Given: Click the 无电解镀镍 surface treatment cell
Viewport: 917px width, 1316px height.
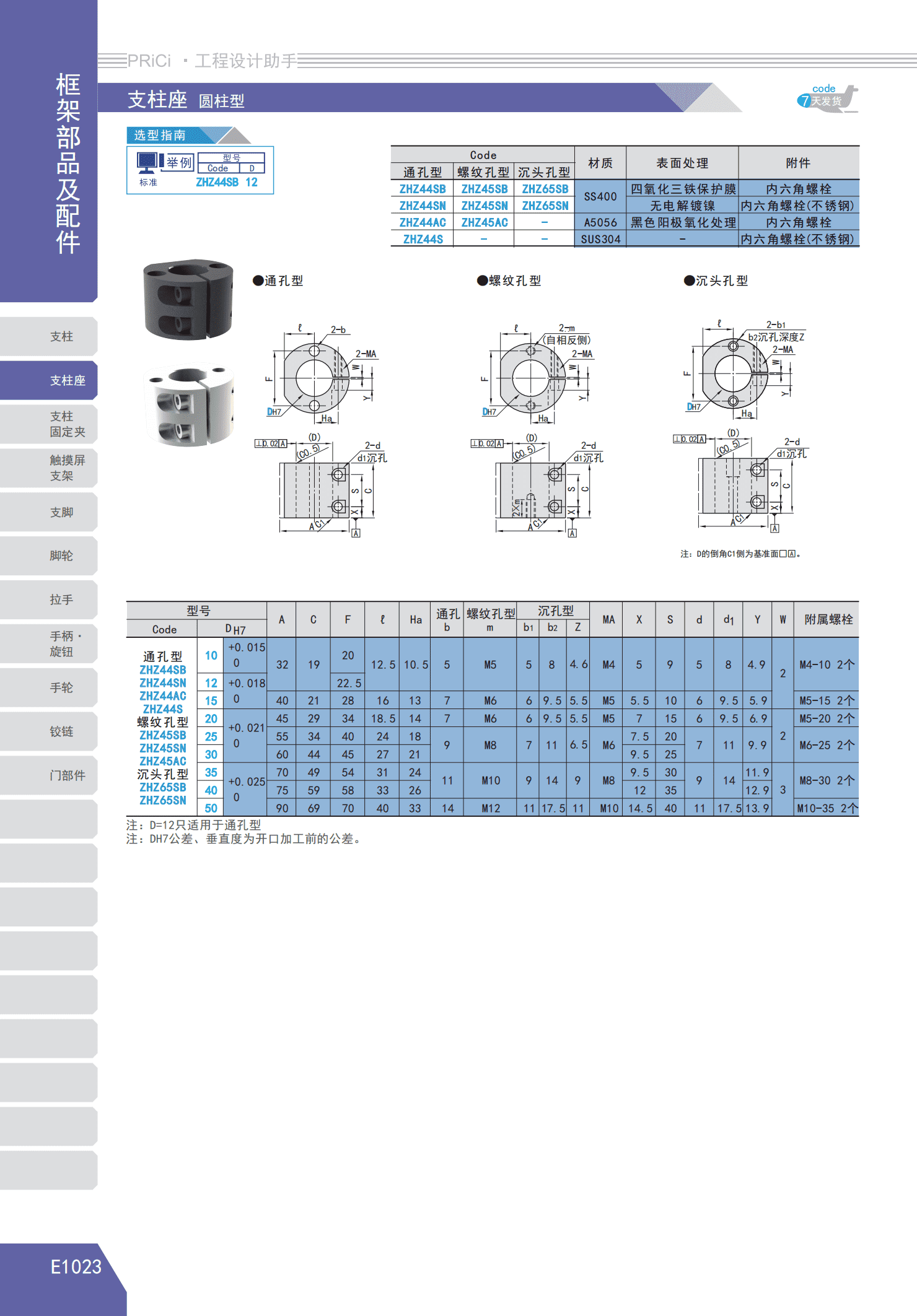Looking at the screenshot, I should [x=683, y=206].
